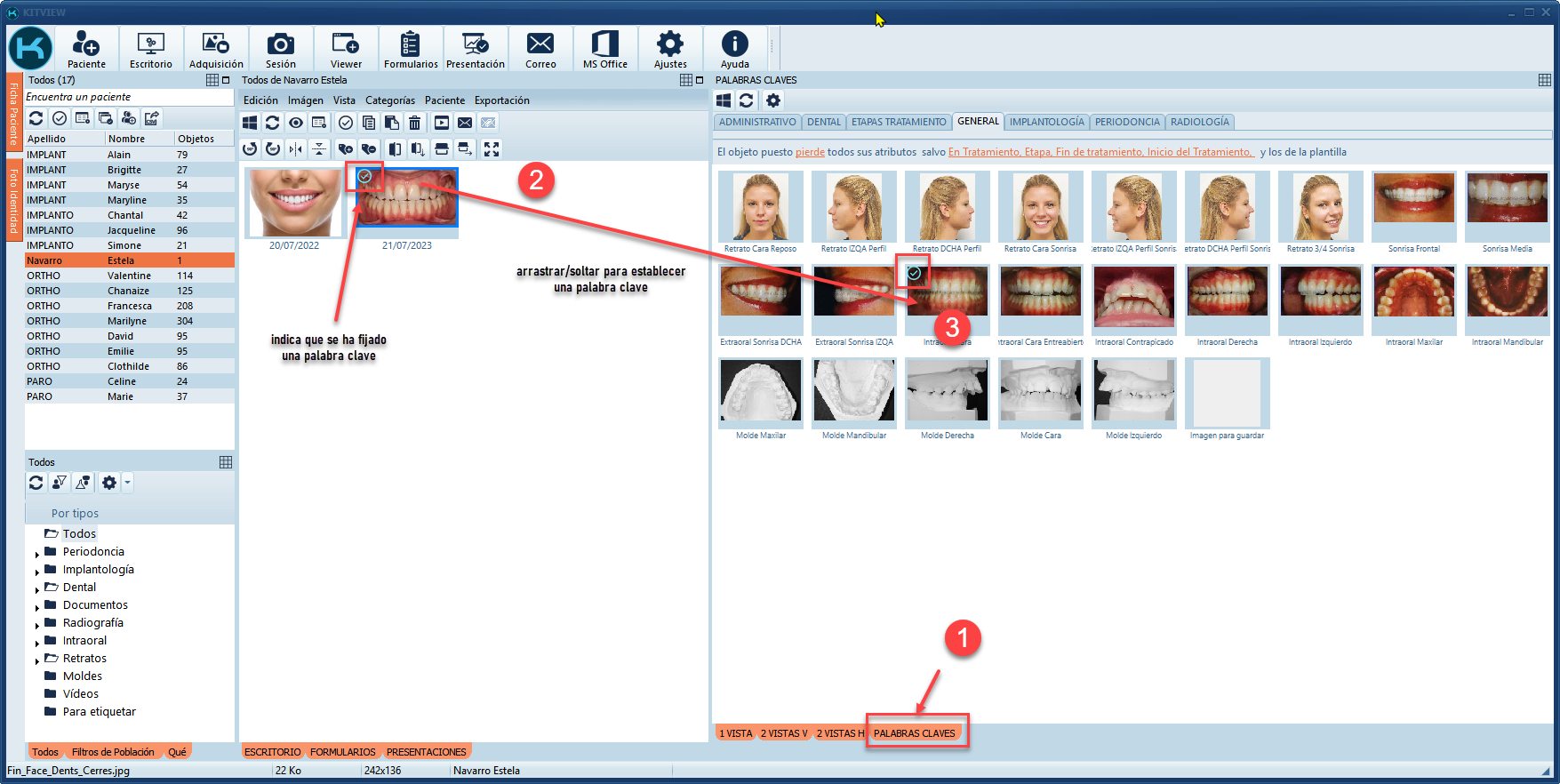Toggle the select-all checkmark in patient list toolbar
This screenshot has width=1560, height=784.
tap(60, 118)
